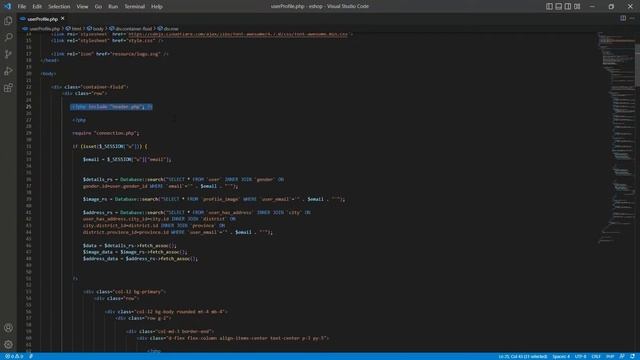Close the userProfile.php tab
This screenshot has width=640, height=360.
click(62, 18)
